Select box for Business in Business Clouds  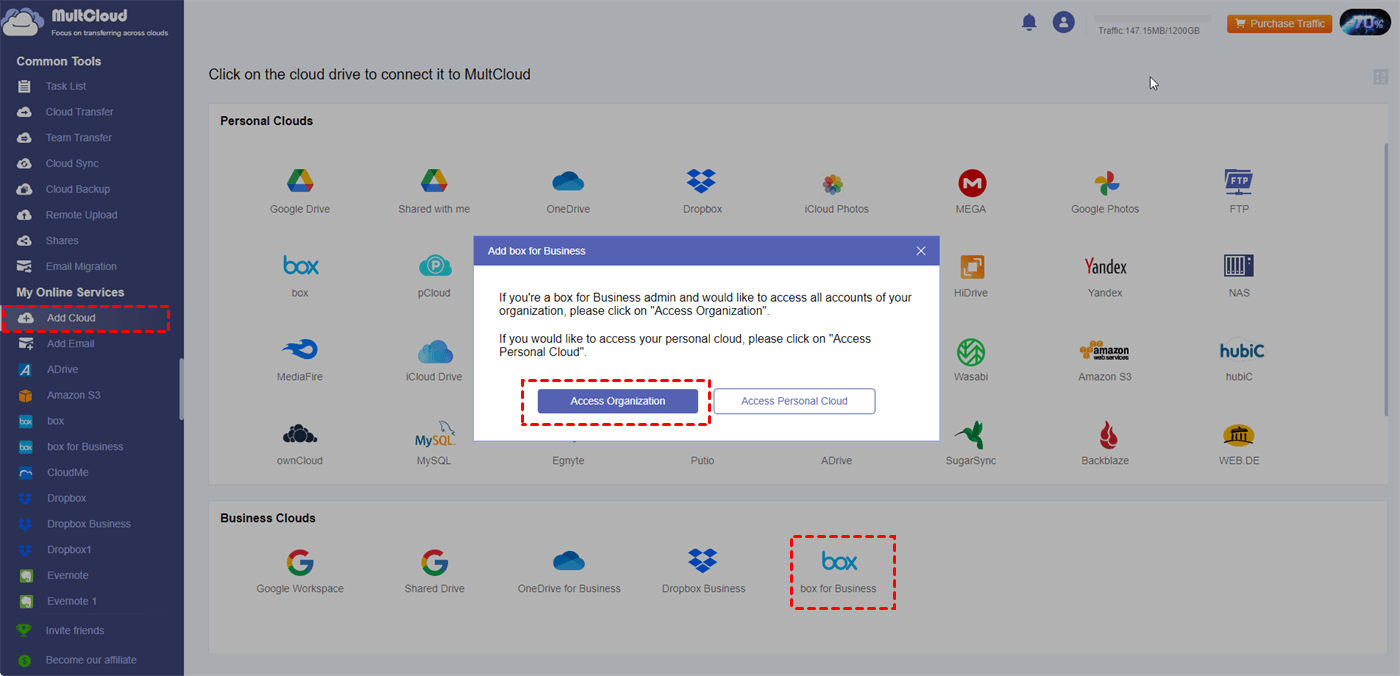pyautogui.click(x=839, y=571)
